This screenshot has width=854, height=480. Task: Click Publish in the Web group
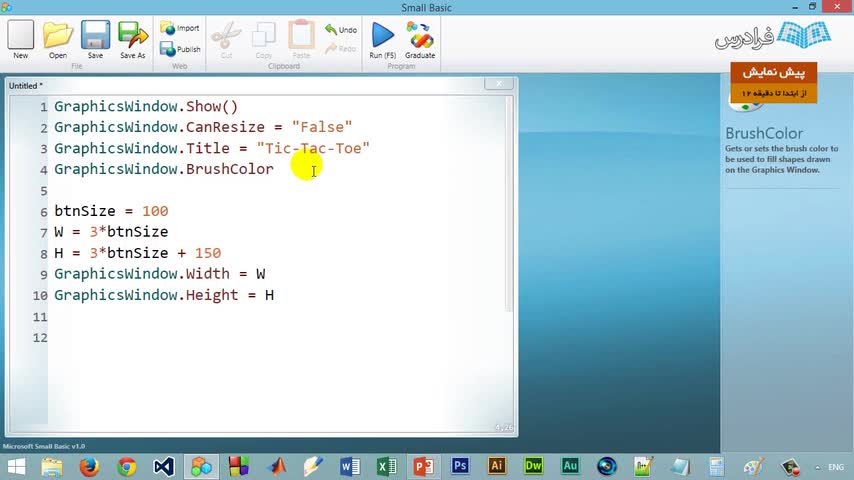tap(180, 49)
